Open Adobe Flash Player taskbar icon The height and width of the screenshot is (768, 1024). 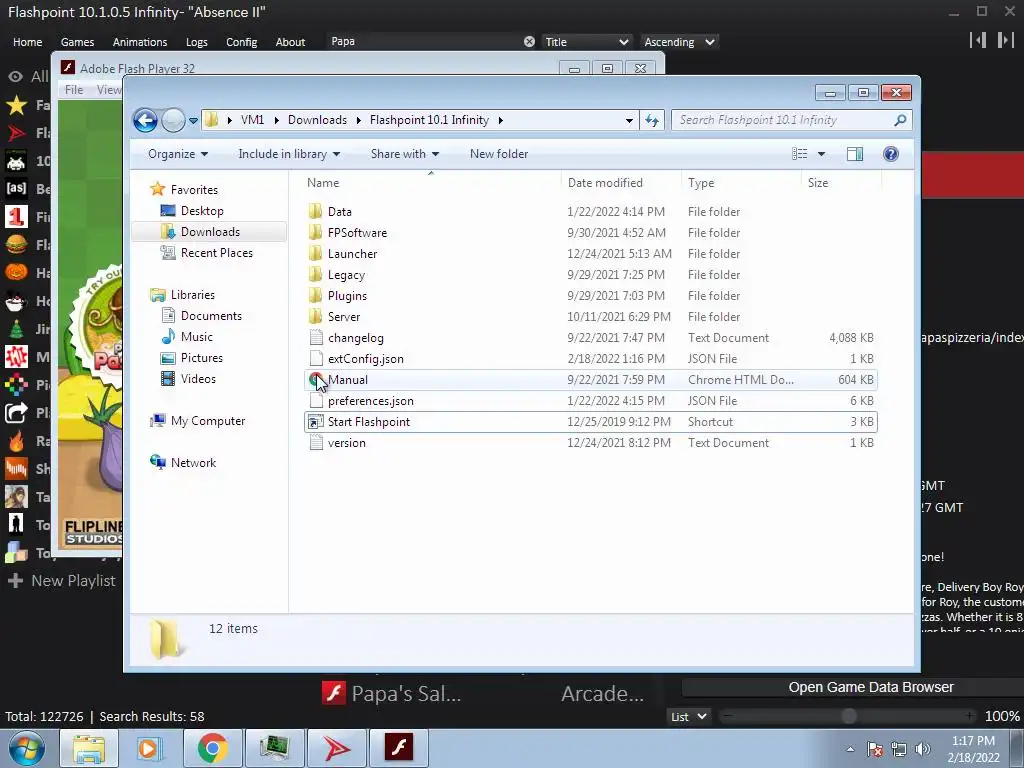(398, 748)
